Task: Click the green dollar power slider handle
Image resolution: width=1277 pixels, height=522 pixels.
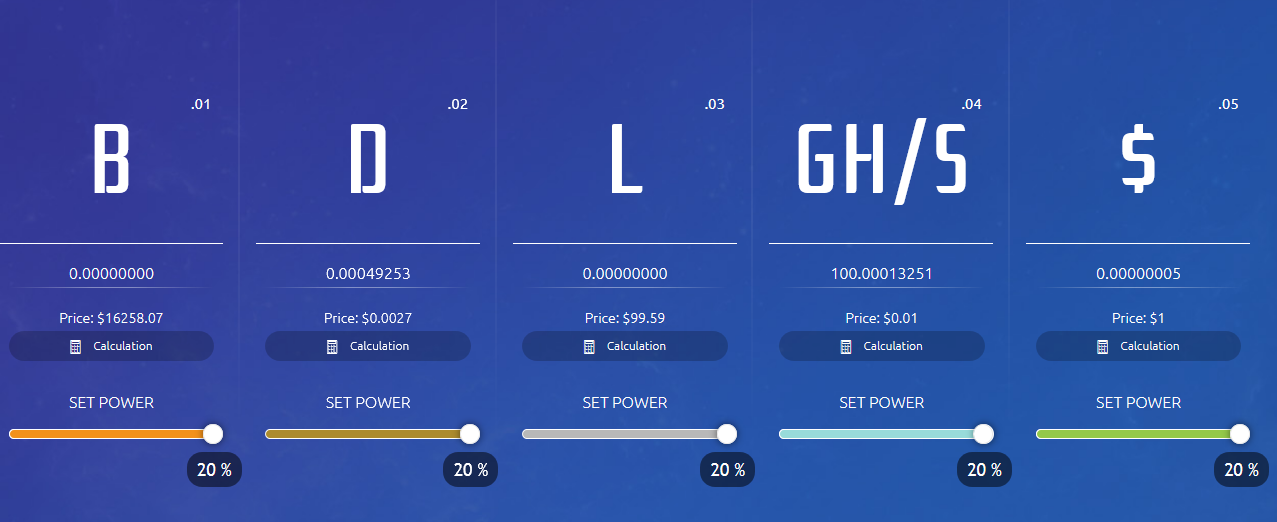Action: coord(1240,434)
